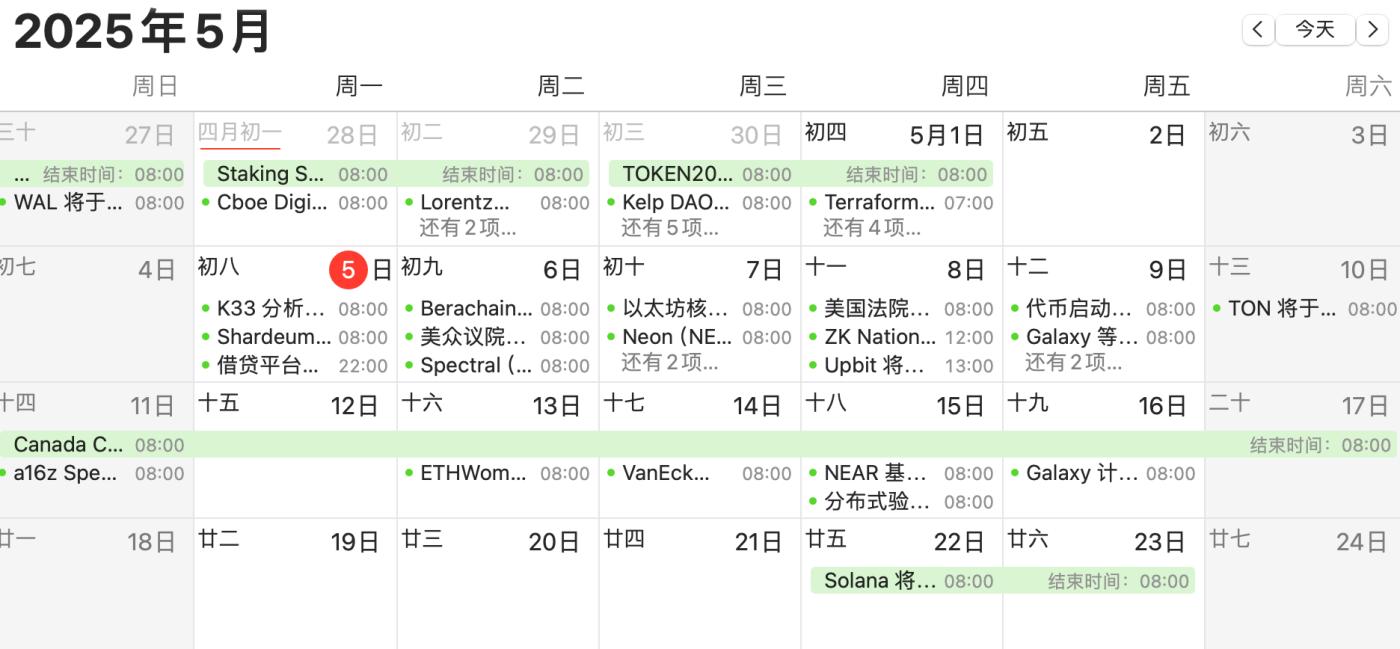Open the Canada C... multi-day event bar
1400x649 pixels.
(68, 445)
